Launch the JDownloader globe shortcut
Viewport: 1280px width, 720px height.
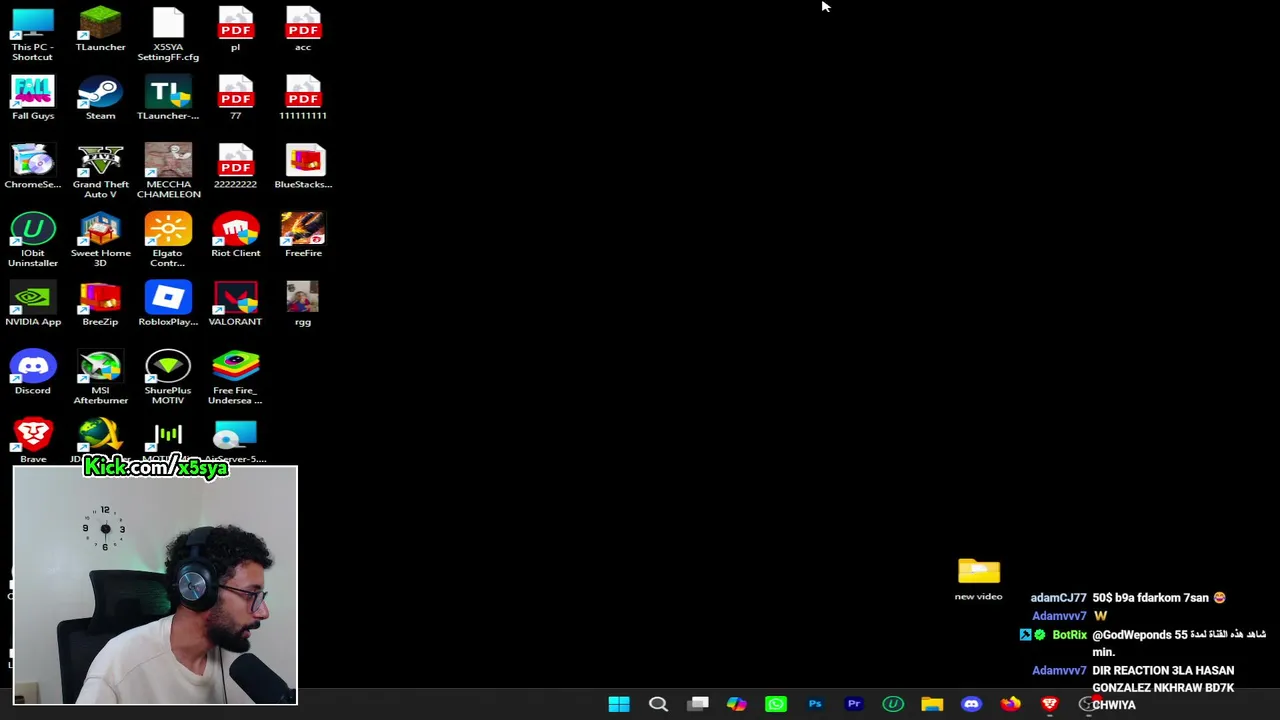click(x=100, y=436)
